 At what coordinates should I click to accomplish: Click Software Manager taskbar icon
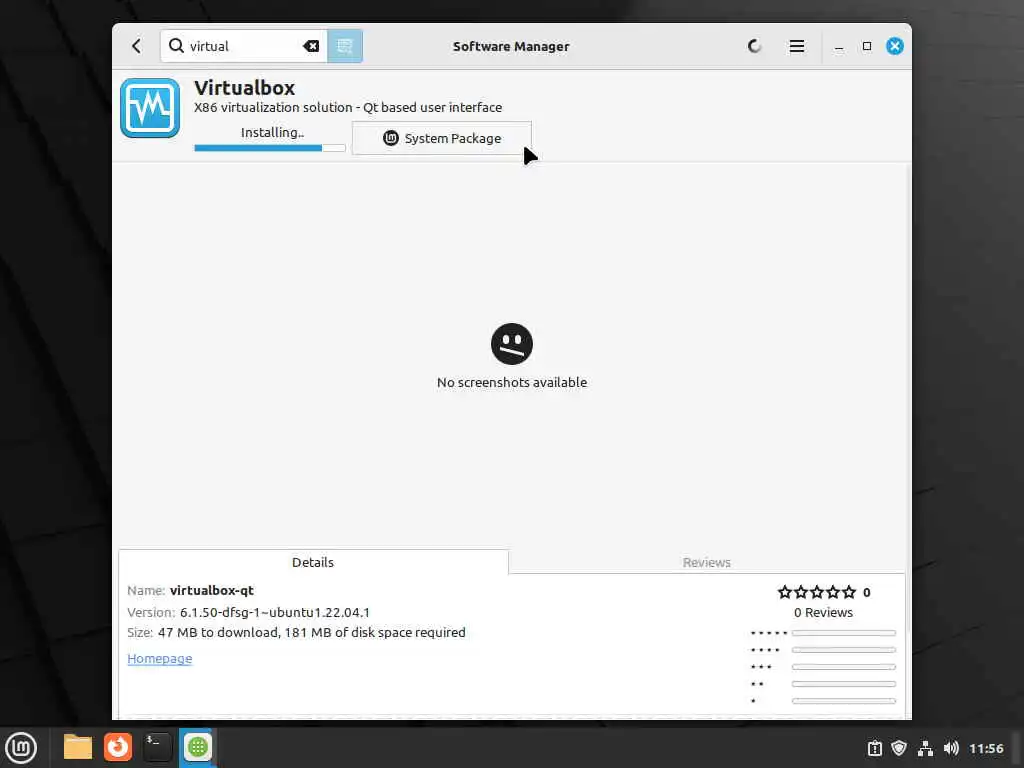point(197,747)
